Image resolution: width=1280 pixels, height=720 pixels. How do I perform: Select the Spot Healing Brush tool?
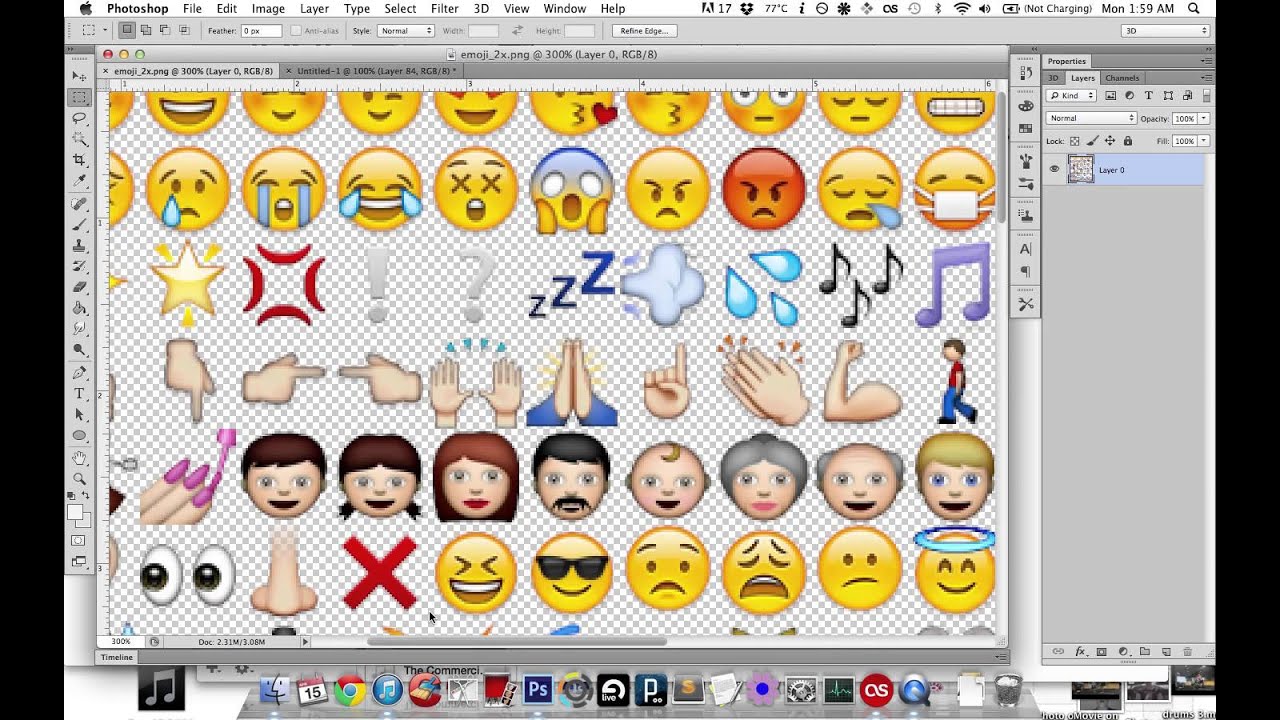[79, 204]
